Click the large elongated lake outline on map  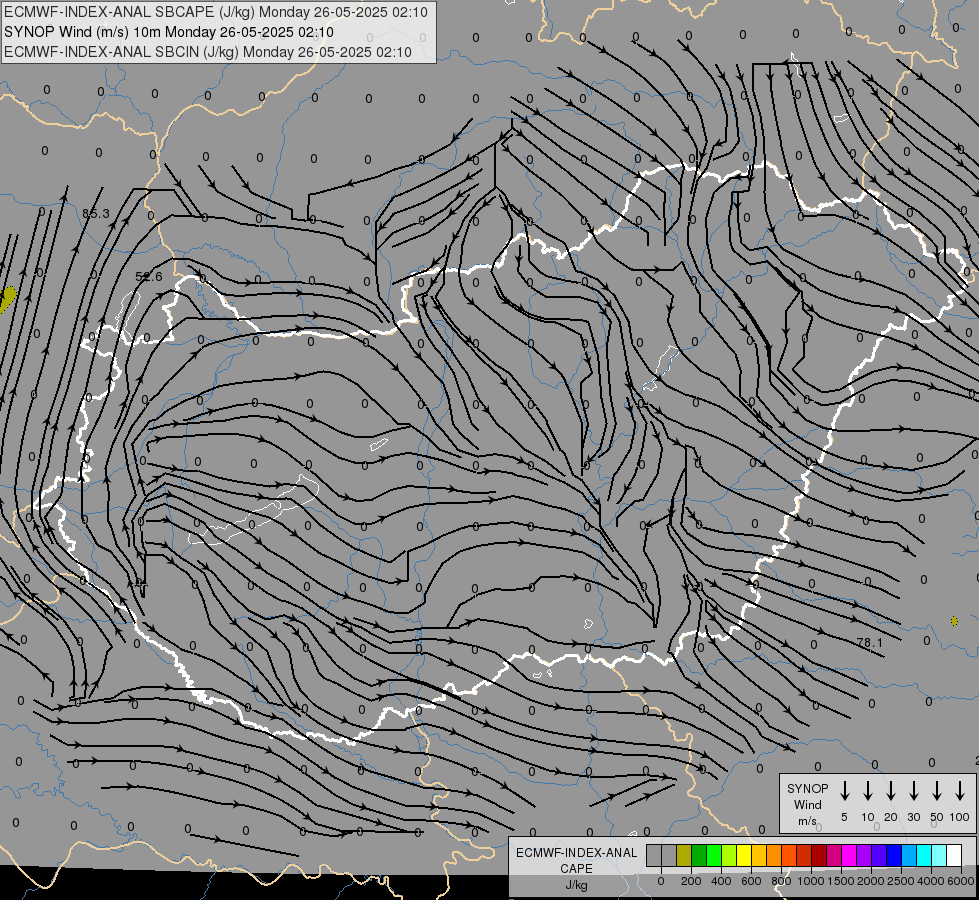[x=254, y=510]
